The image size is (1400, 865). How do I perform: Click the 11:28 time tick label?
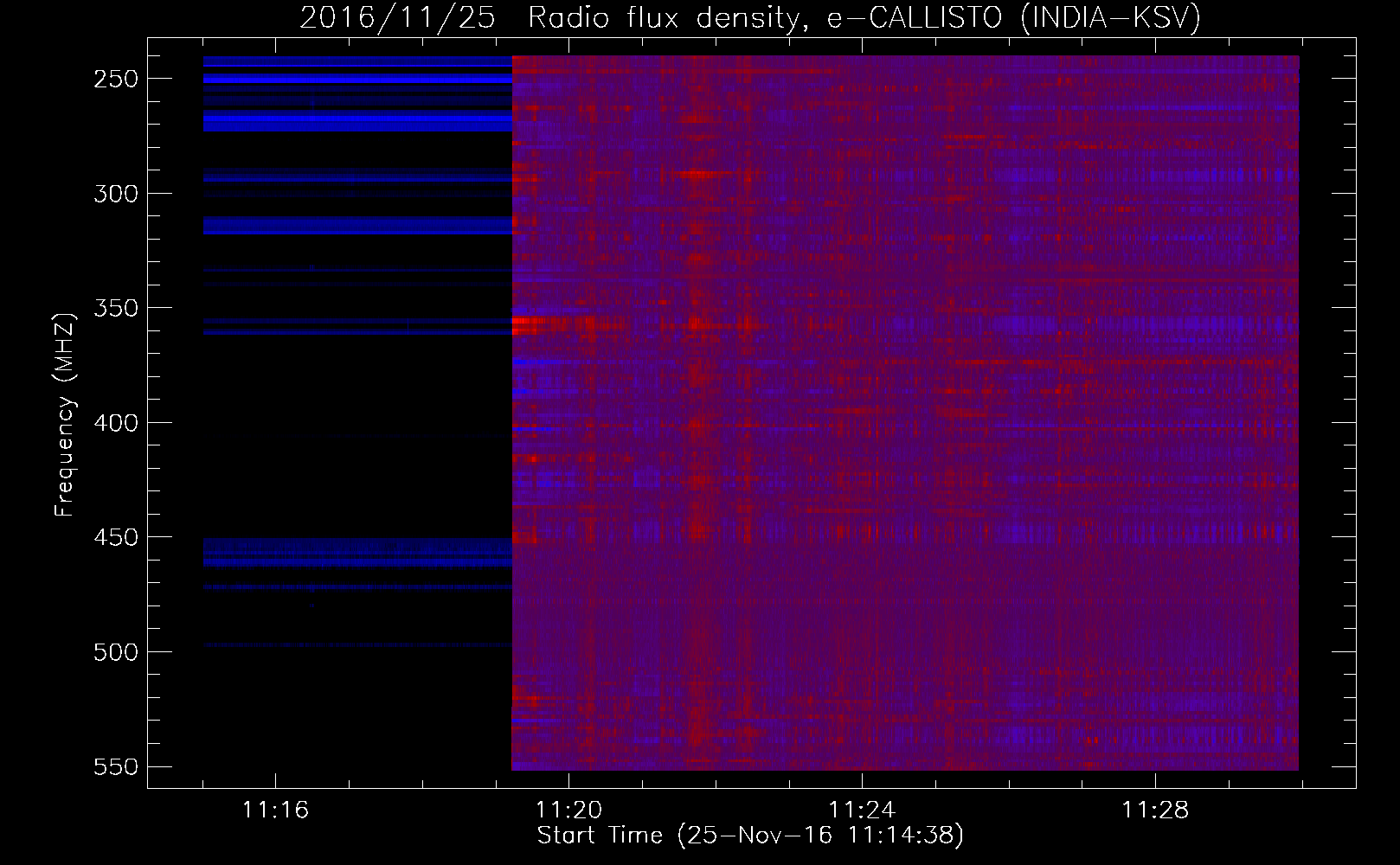(1155, 811)
